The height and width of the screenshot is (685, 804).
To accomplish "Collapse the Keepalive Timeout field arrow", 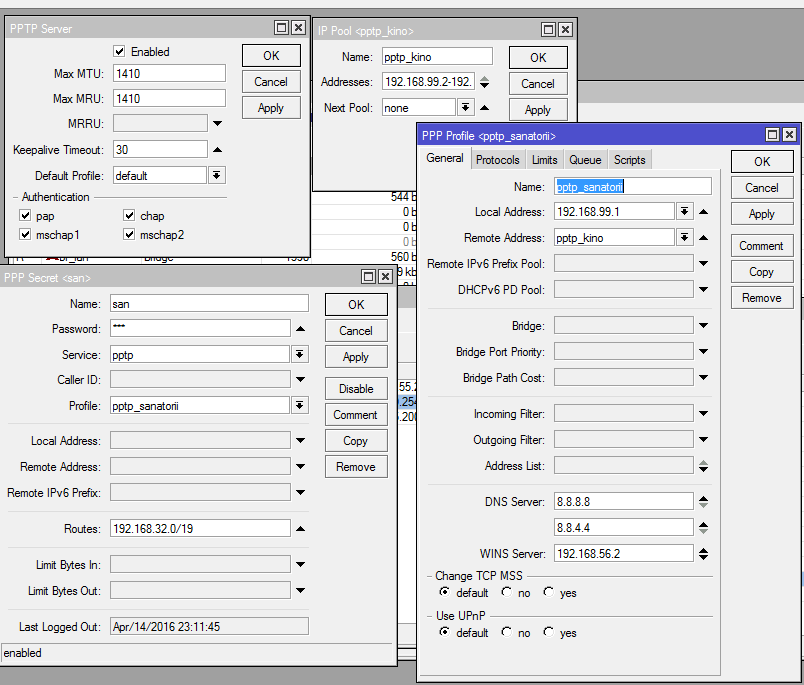I will (x=217, y=150).
